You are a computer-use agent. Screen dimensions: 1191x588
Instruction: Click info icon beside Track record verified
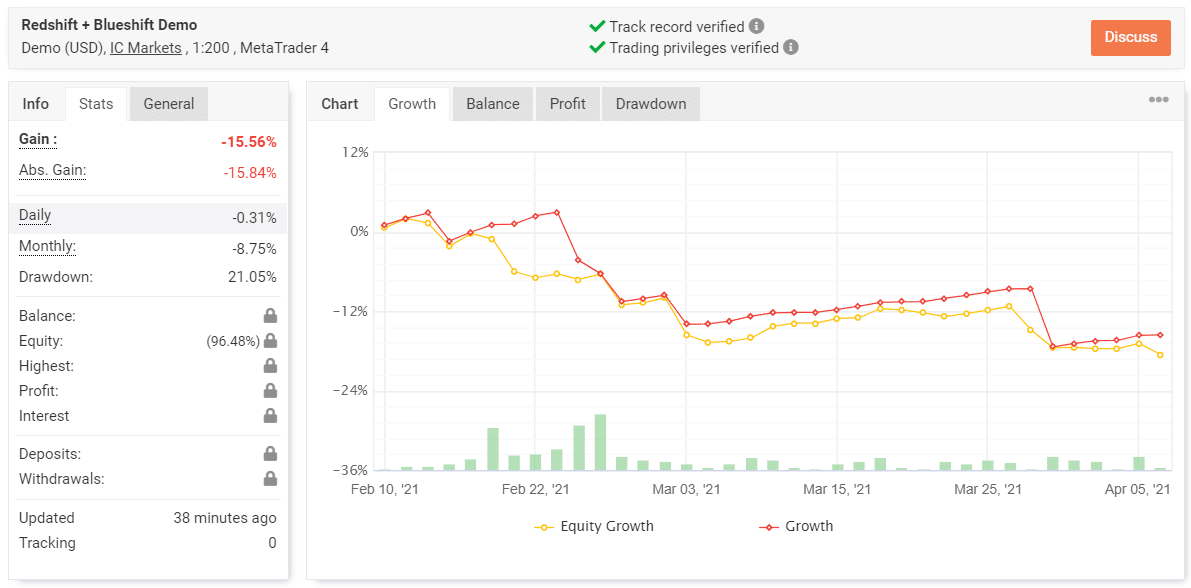pyautogui.click(x=757, y=27)
